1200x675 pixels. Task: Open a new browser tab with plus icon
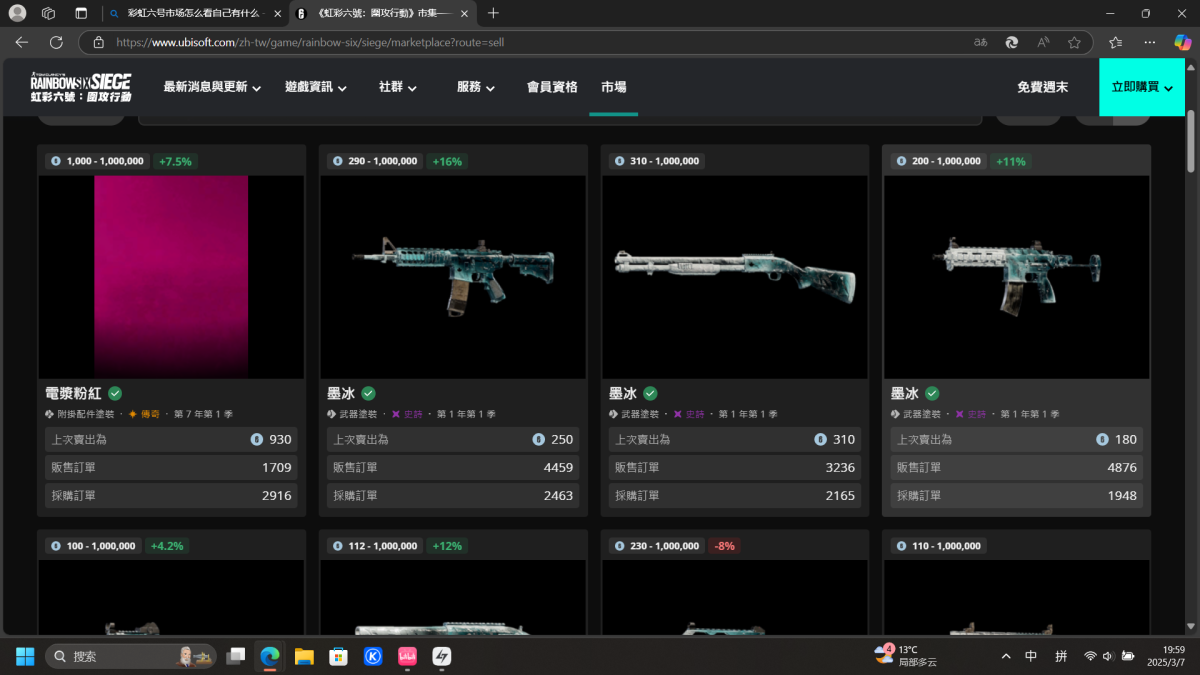(493, 13)
